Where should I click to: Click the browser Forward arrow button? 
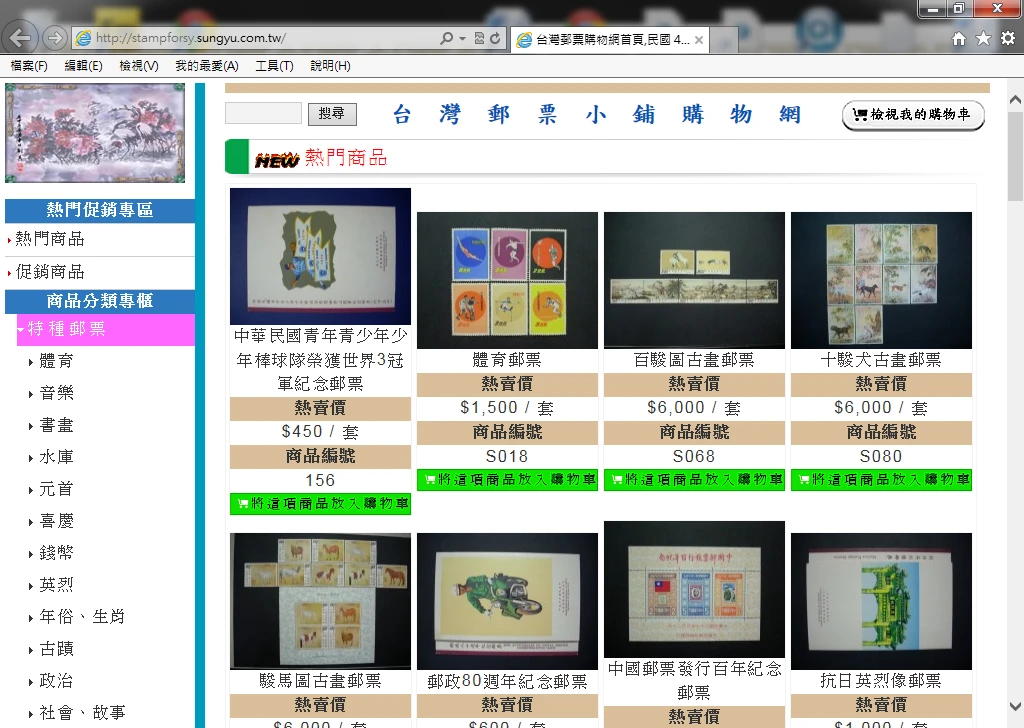pos(55,39)
